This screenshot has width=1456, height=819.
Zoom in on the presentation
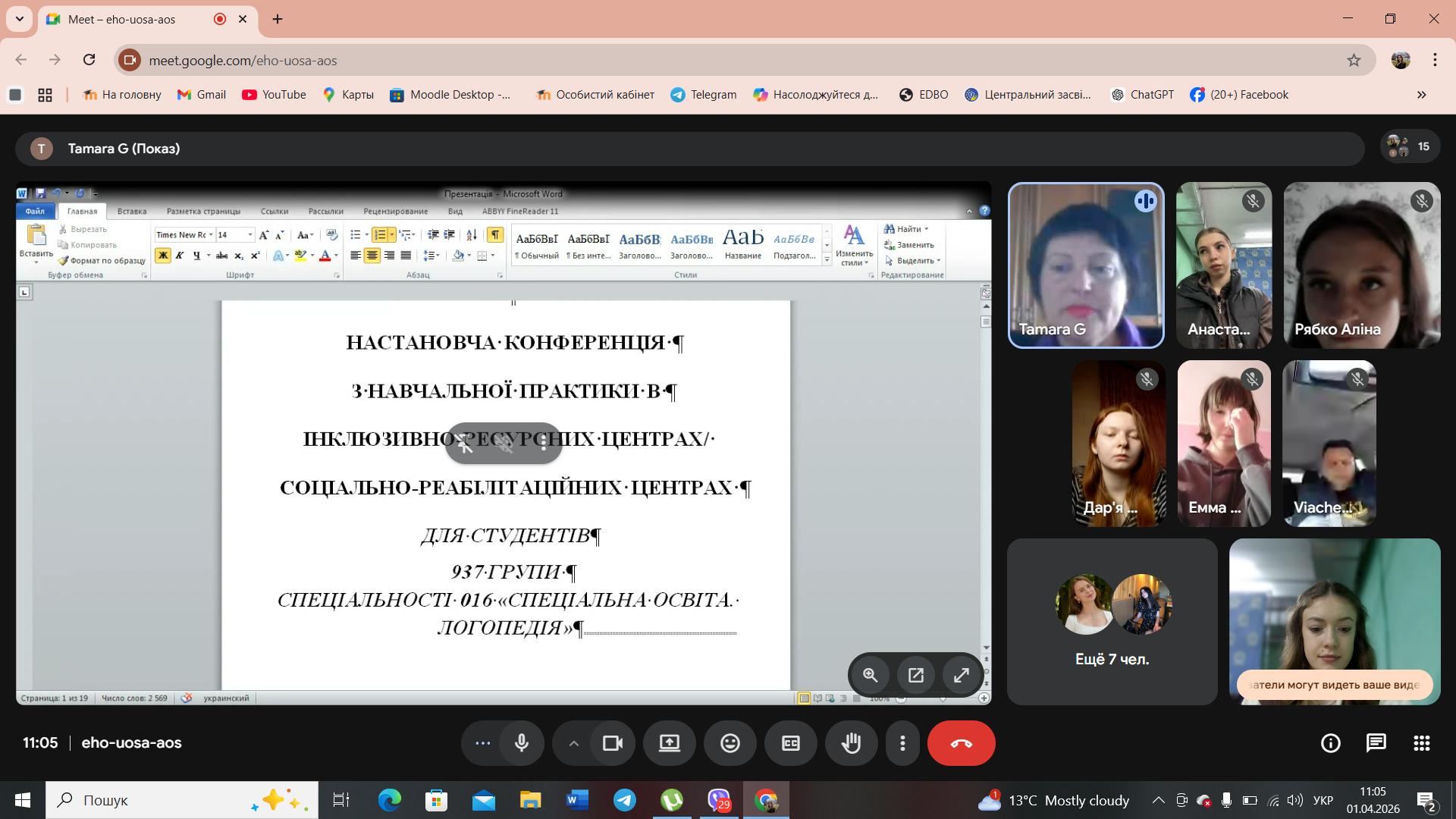870,675
